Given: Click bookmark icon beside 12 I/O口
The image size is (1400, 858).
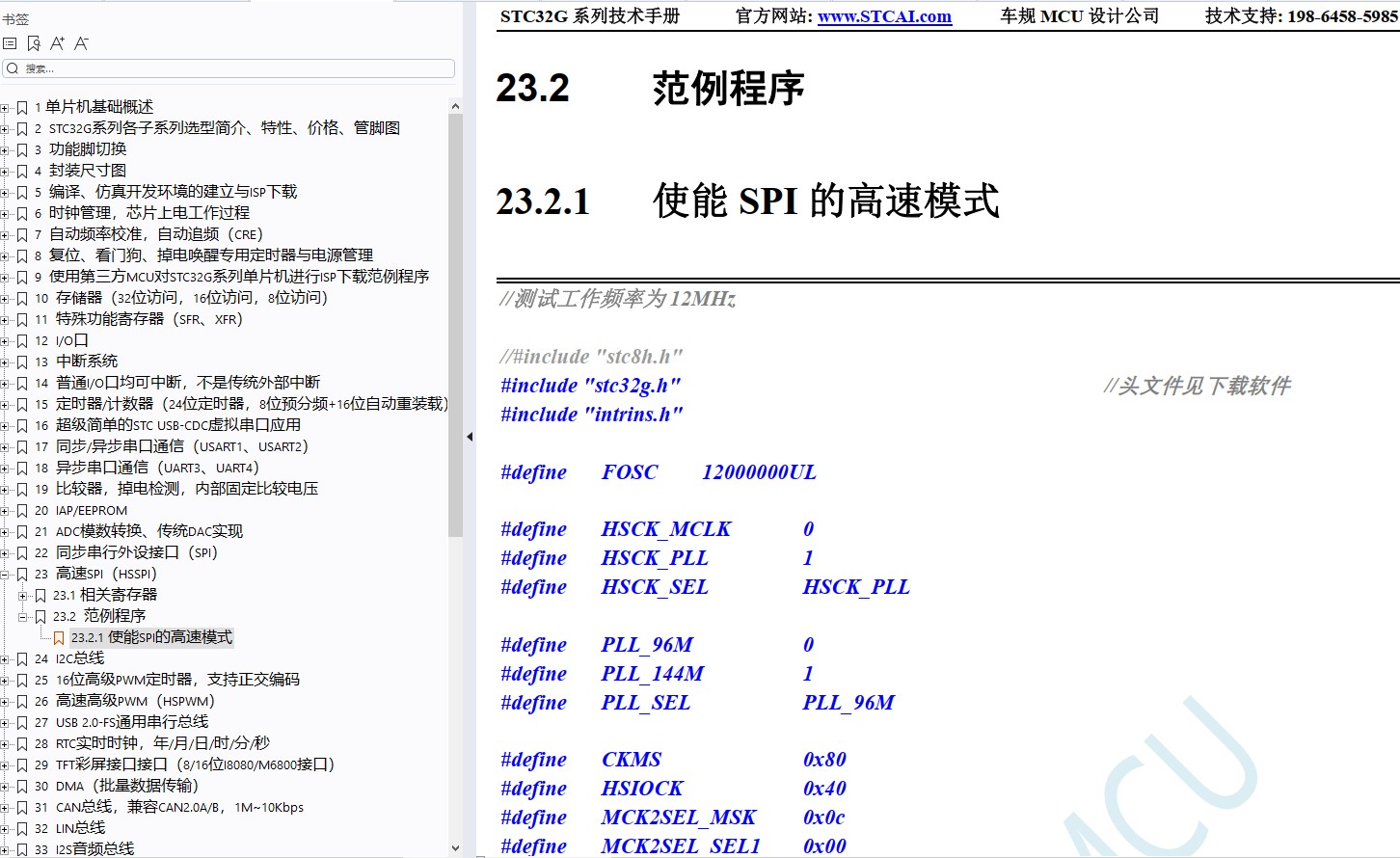Looking at the screenshot, I should pos(22,340).
